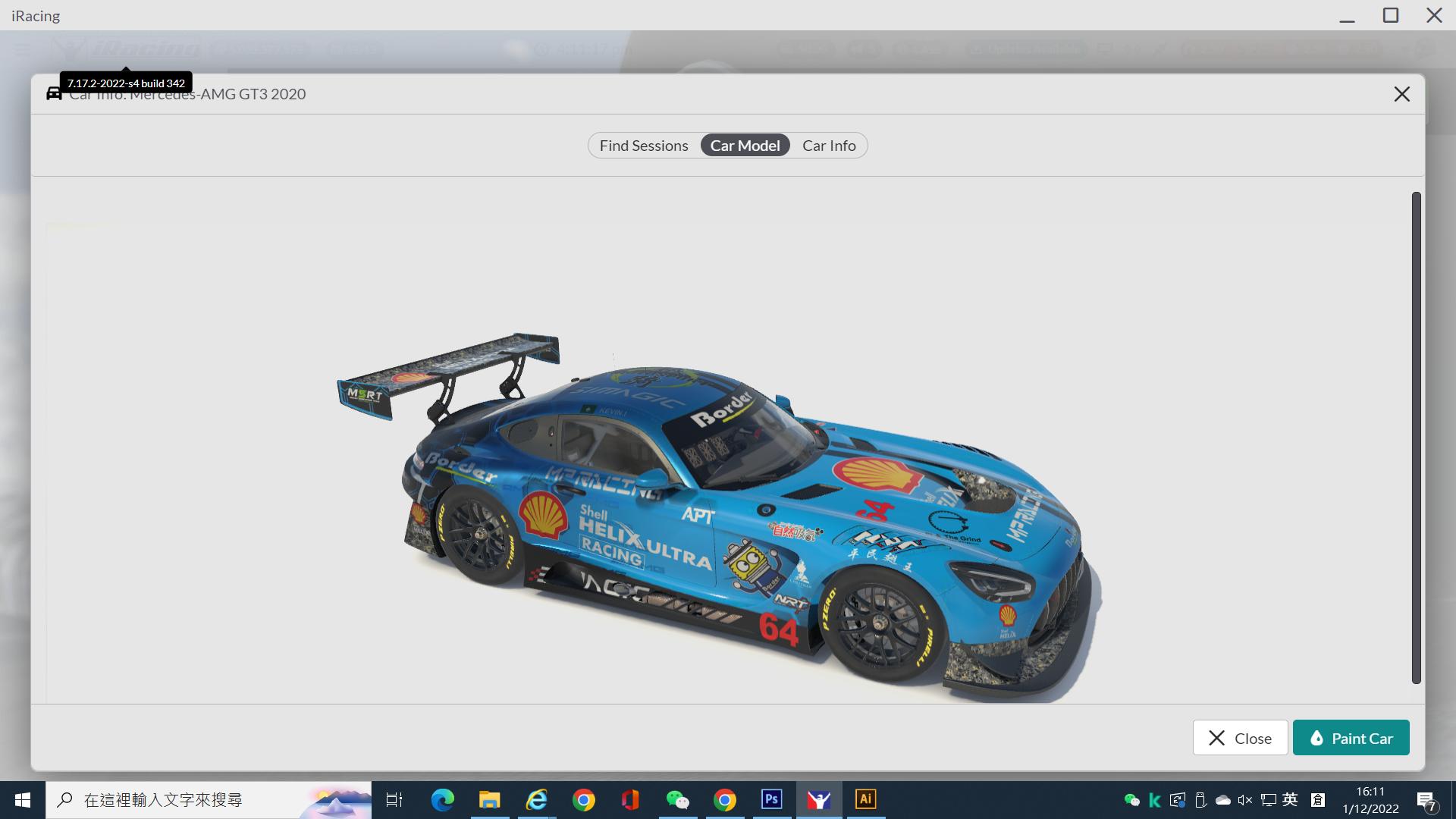
Task: Launch Microsoft Office from the taskbar
Action: pyautogui.click(x=631, y=799)
